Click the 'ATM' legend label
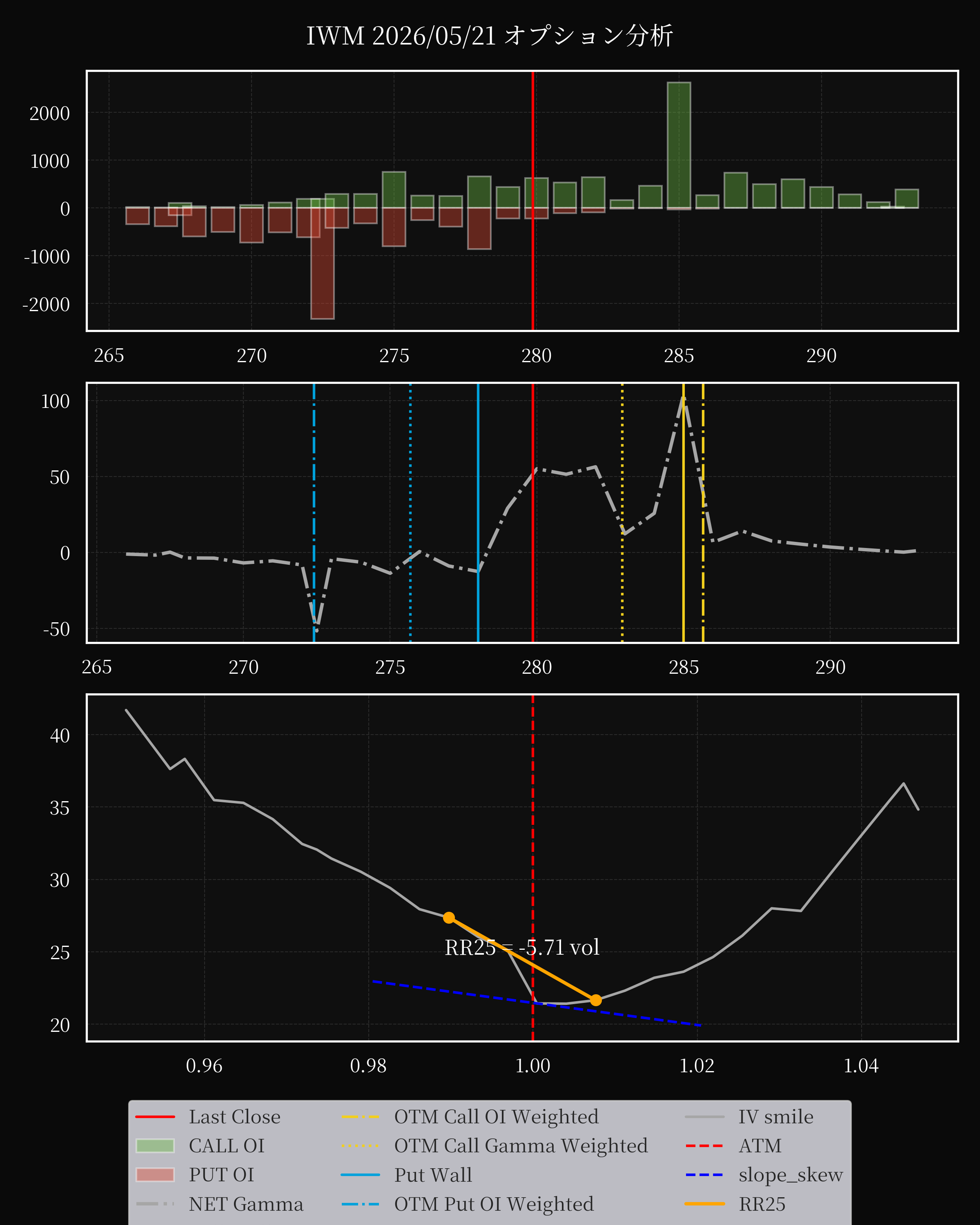Screen dimensions: 980x1225 tap(760, 1145)
